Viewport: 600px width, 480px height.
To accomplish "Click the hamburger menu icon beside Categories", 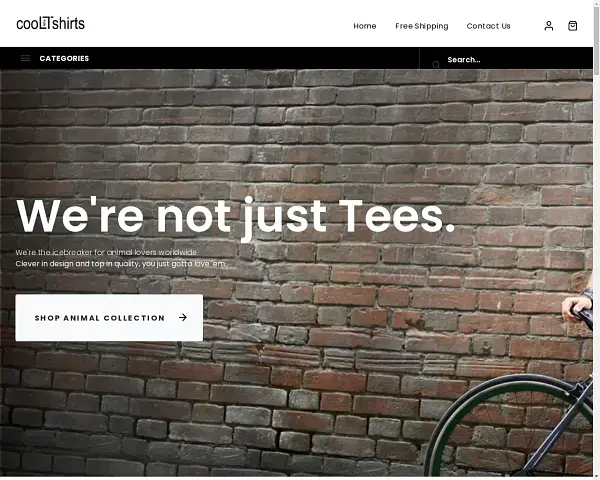I will click(25, 58).
